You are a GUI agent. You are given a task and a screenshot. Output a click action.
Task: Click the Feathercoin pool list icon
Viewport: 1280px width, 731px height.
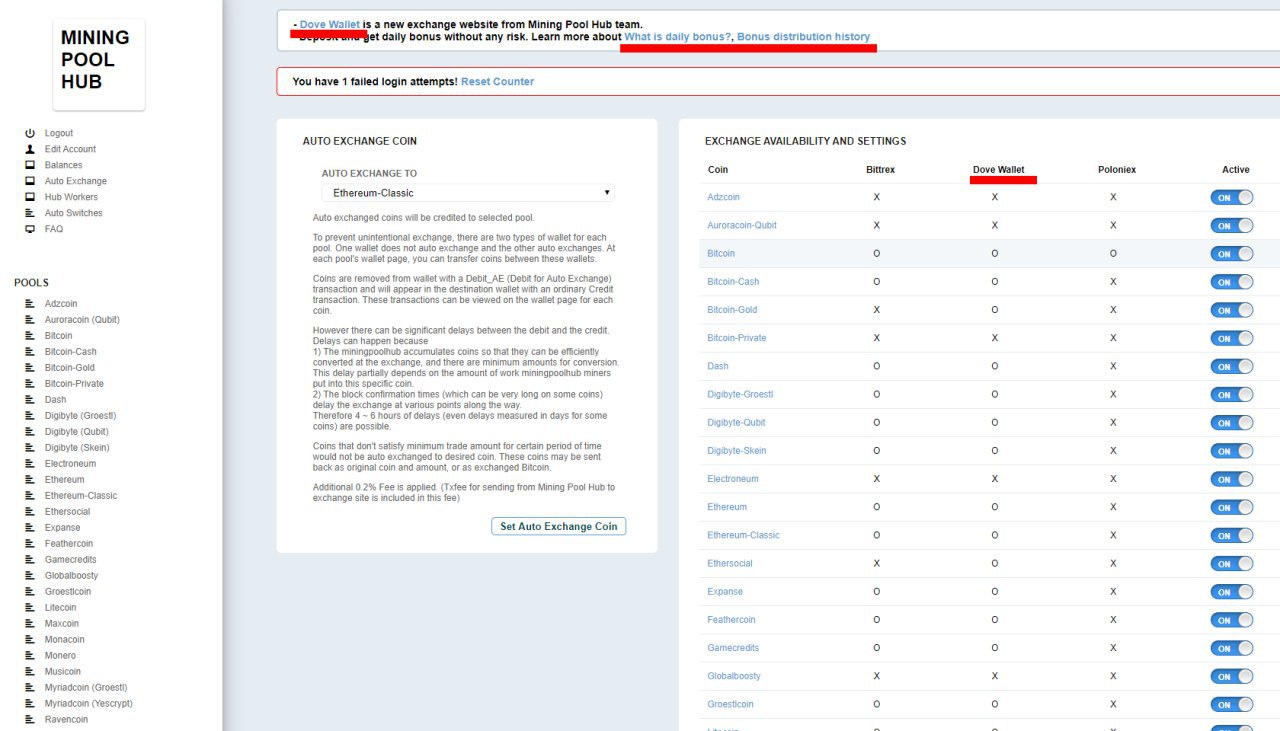(x=30, y=544)
